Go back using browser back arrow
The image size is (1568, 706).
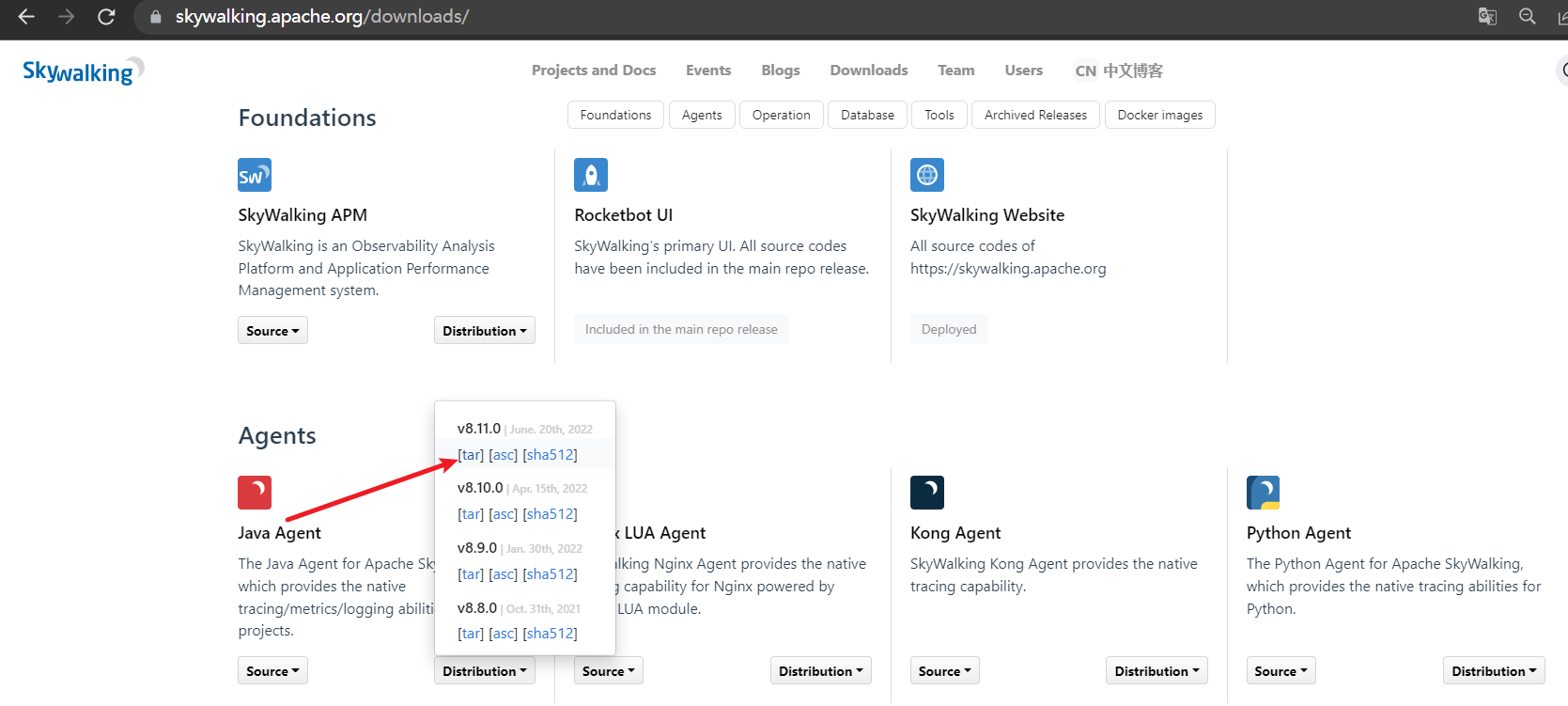click(26, 17)
